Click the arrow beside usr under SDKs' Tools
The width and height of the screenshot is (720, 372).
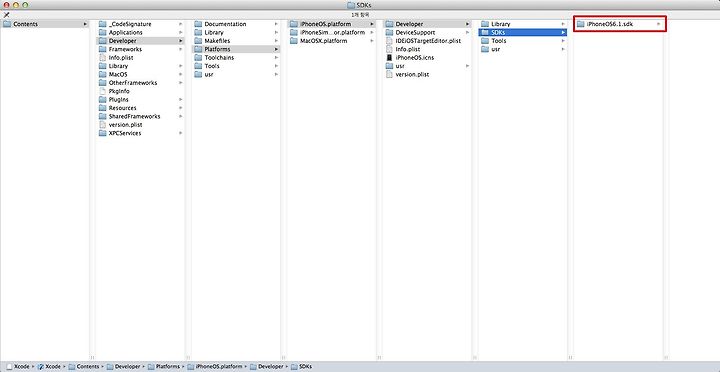click(x=563, y=49)
